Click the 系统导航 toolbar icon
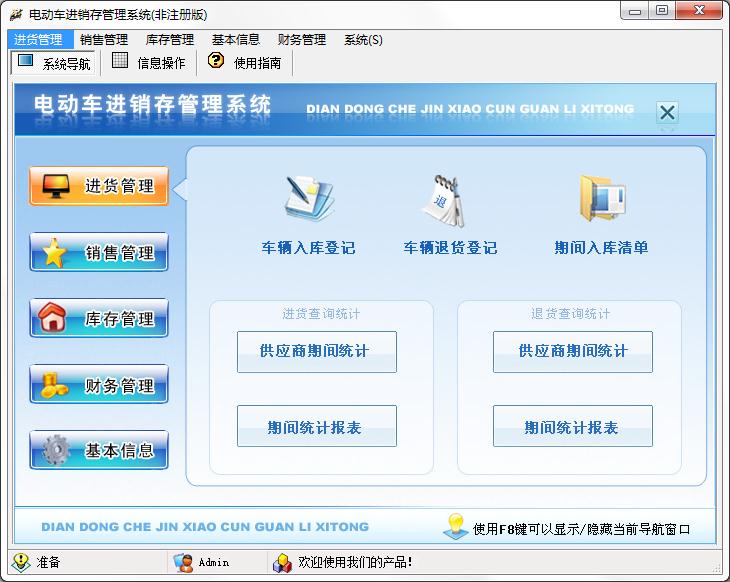The width and height of the screenshot is (730, 582). coord(25,61)
